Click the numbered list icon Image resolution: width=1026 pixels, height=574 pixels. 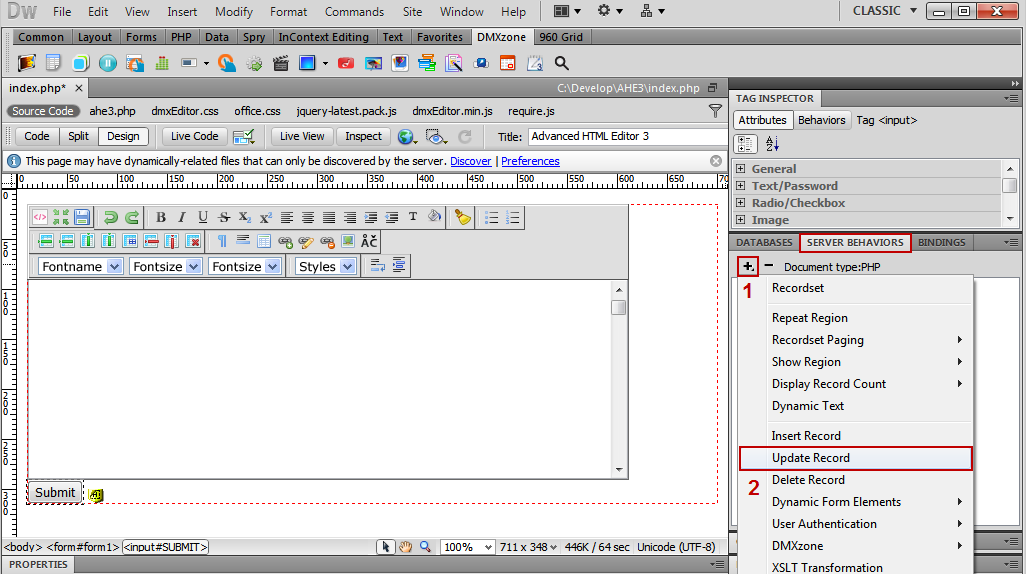click(513, 217)
